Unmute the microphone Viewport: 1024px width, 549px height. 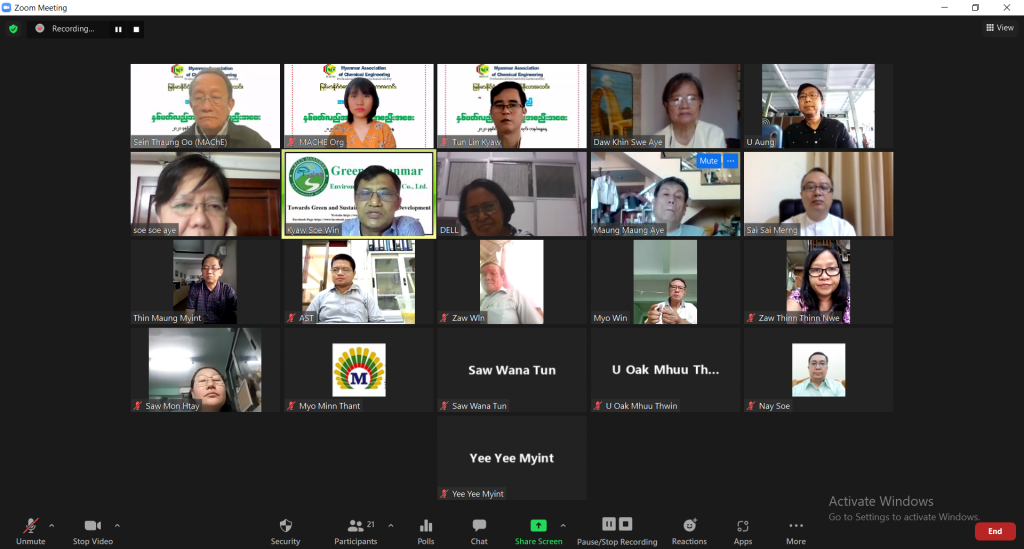(31, 531)
